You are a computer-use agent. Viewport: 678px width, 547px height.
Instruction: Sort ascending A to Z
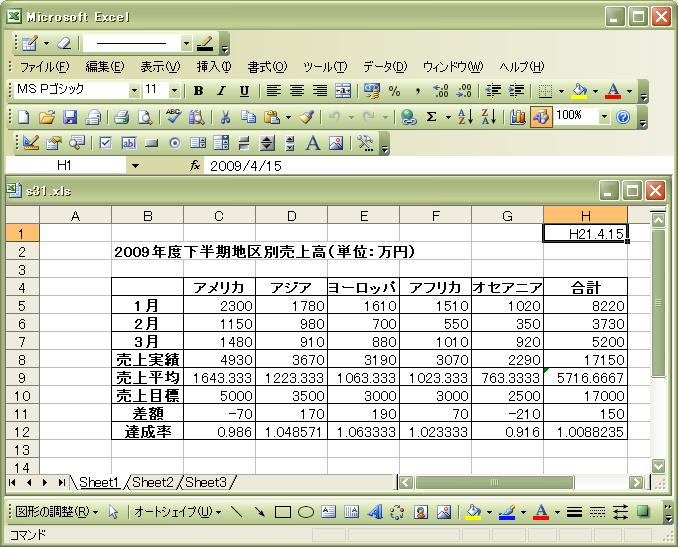(x=466, y=117)
